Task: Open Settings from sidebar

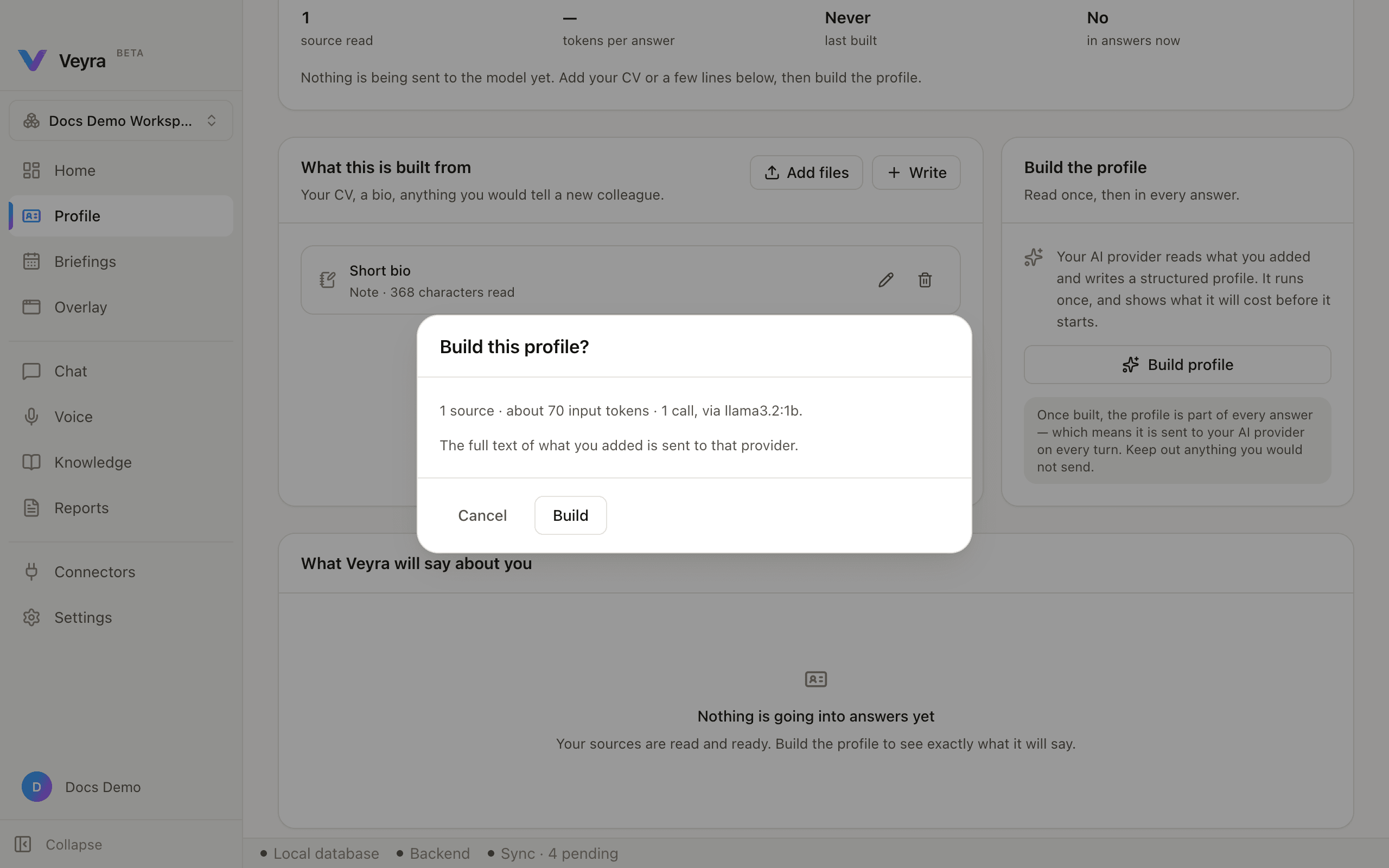Action: pos(120,618)
